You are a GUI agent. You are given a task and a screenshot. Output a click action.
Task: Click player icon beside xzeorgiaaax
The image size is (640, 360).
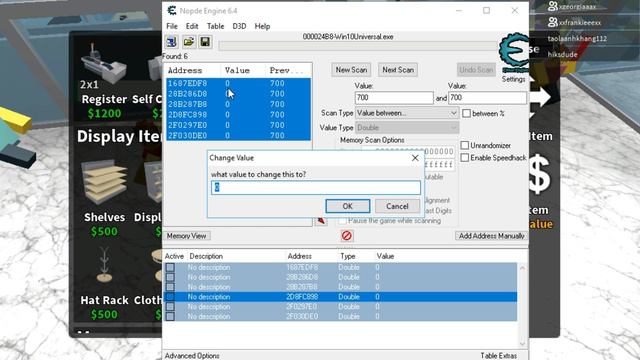553,6
